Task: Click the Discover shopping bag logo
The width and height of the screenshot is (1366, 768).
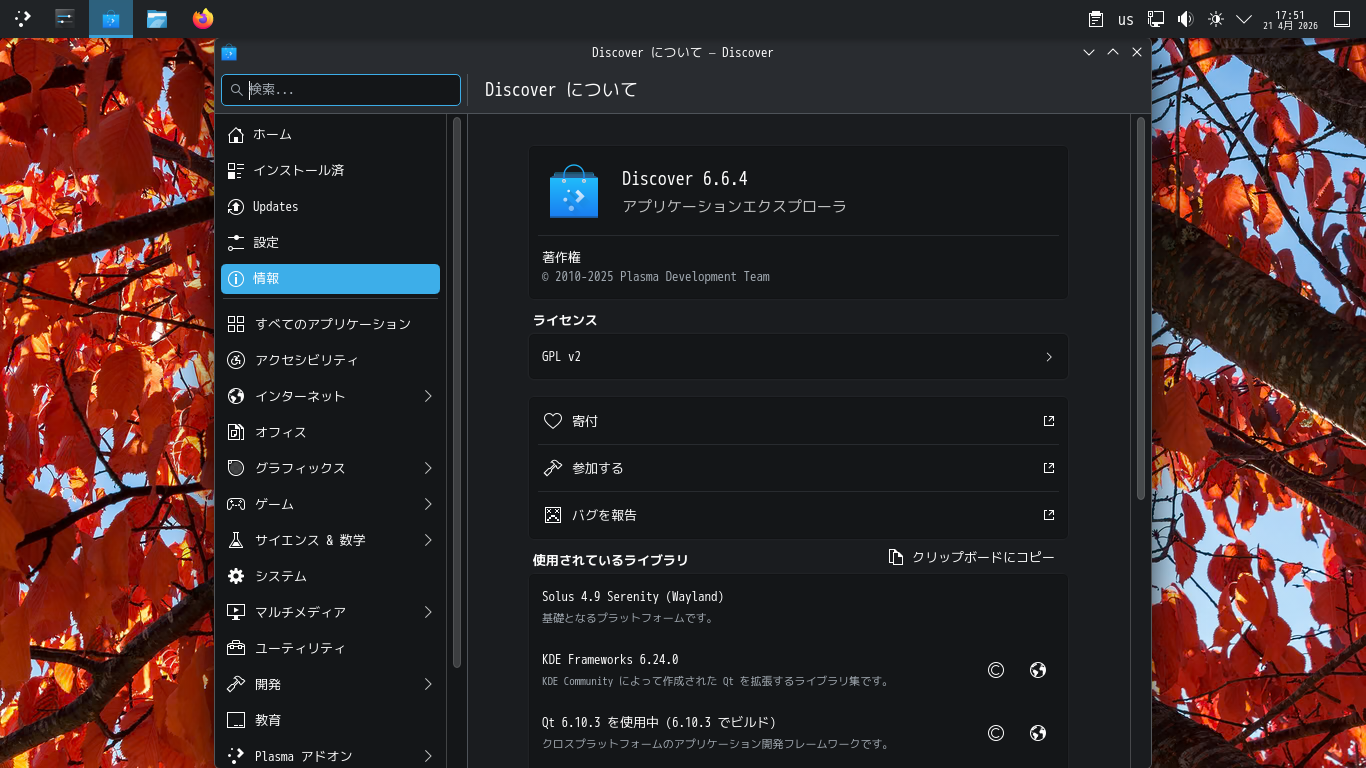Action: [574, 192]
